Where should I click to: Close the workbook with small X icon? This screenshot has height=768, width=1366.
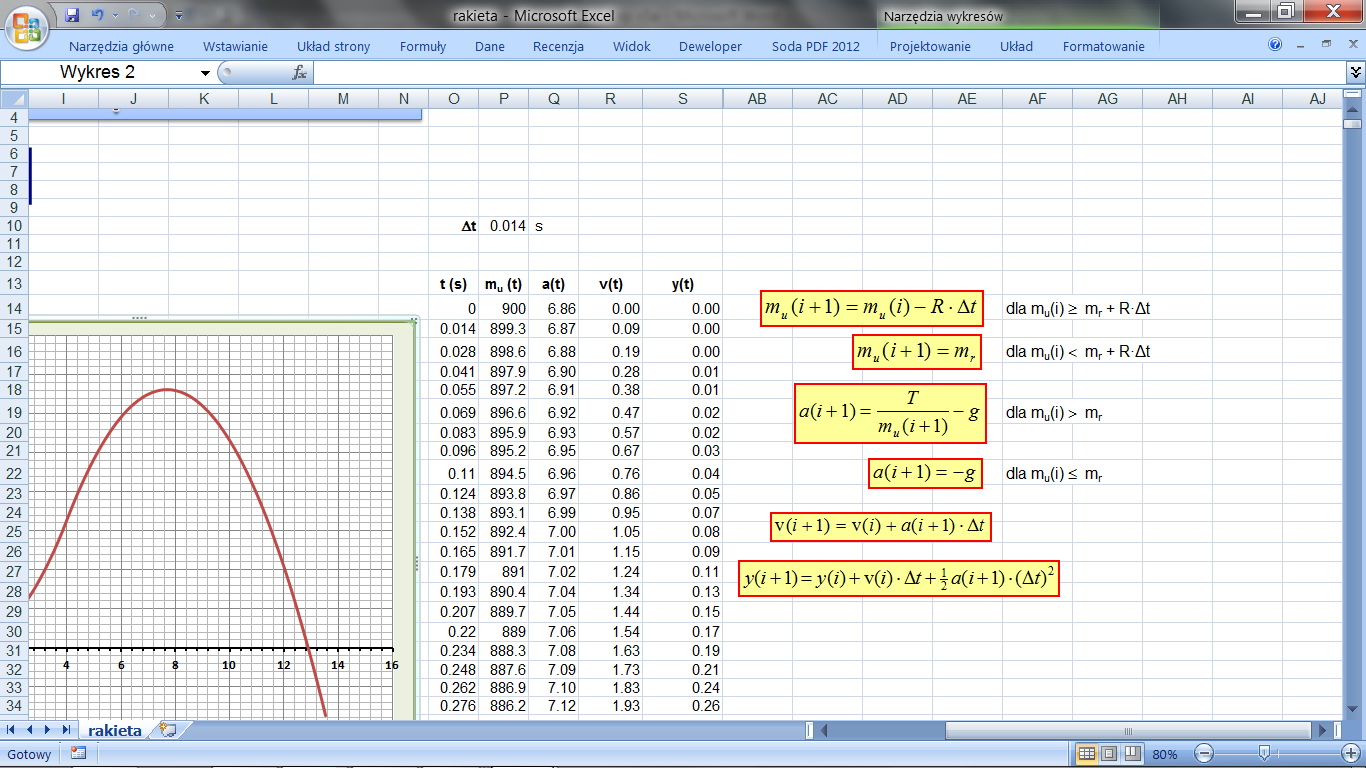(x=1351, y=45)
